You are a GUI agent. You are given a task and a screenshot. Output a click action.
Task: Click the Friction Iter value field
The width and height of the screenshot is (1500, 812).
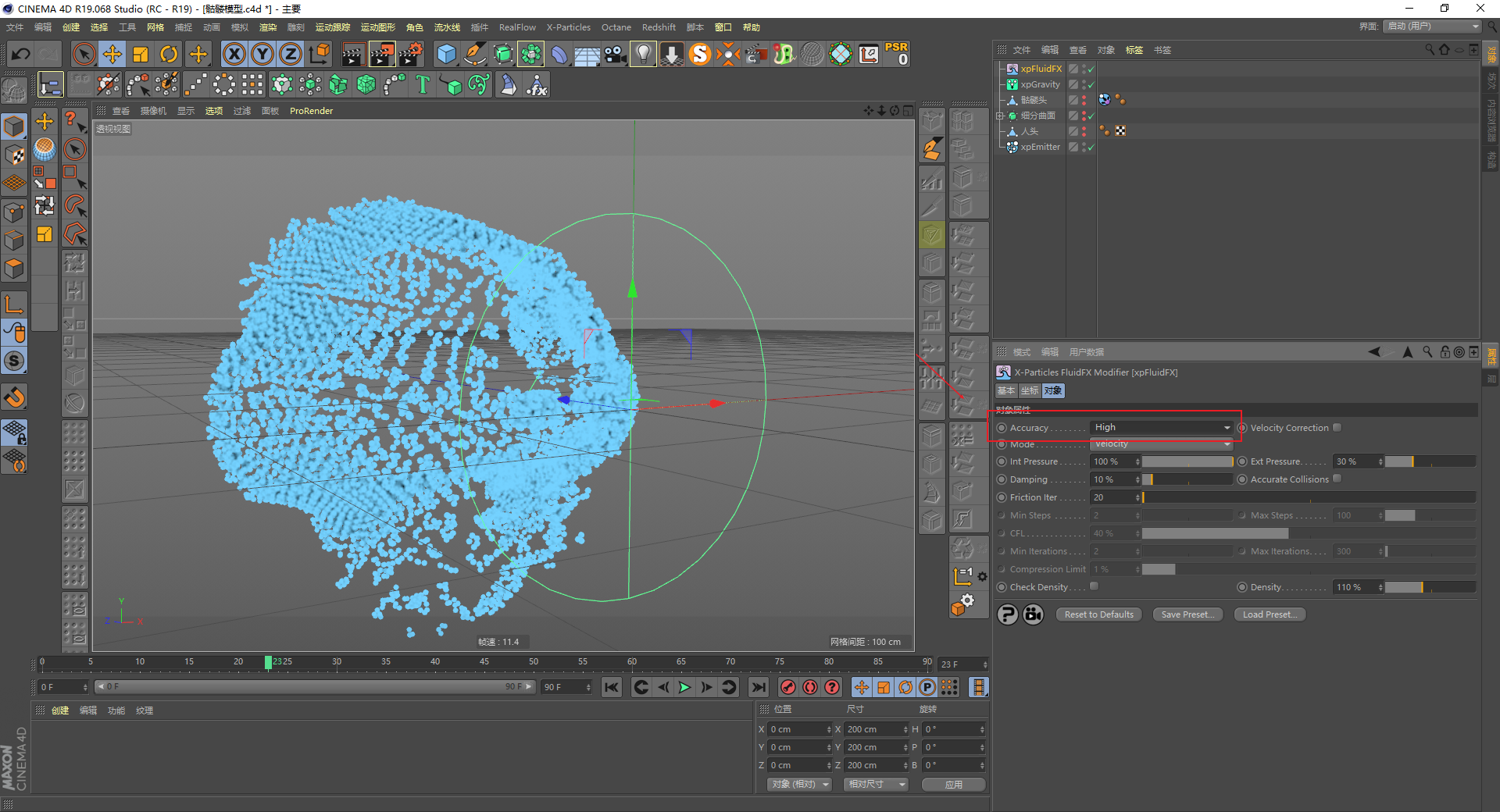(1115, 497)
